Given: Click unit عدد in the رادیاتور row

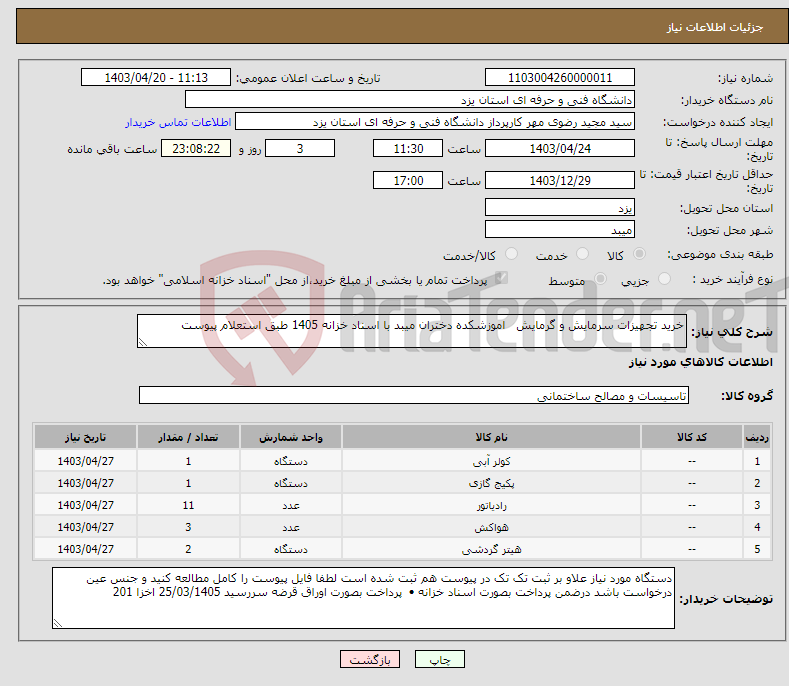Looking at the screenshot, I should 291,505.
